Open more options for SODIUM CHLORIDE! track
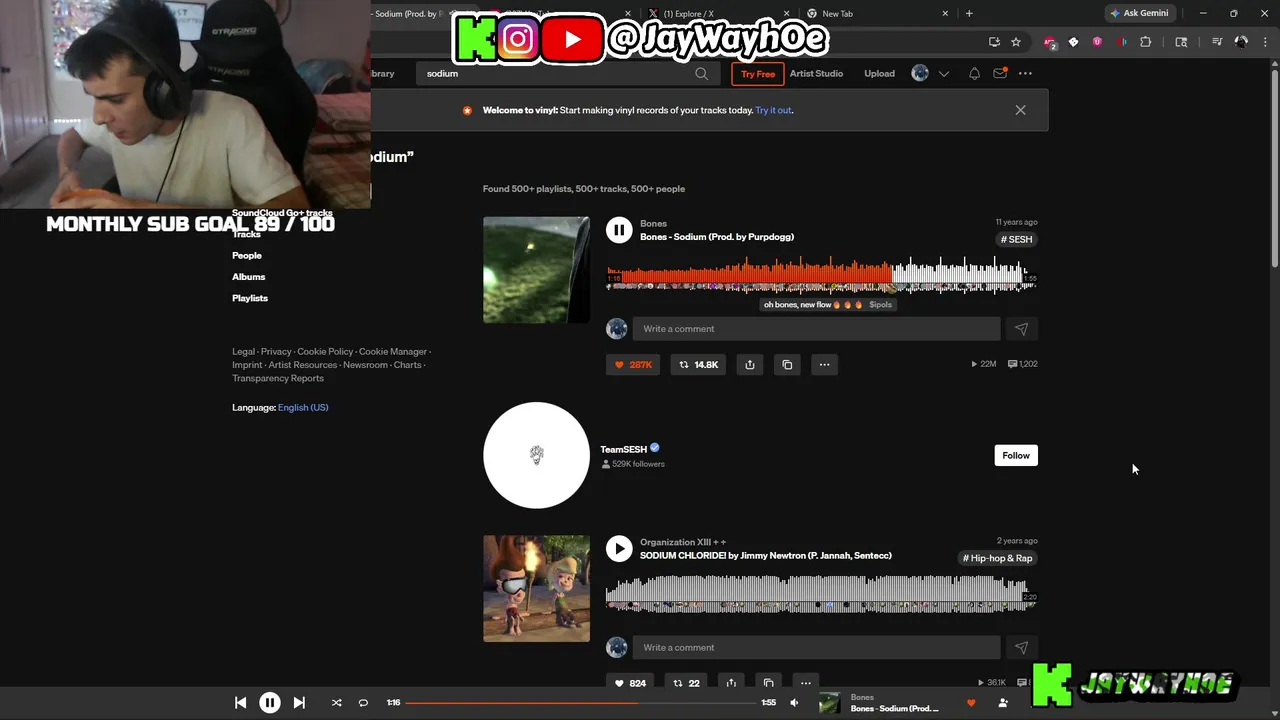This screenshot has height=720, width=1280. click(805, 683)
